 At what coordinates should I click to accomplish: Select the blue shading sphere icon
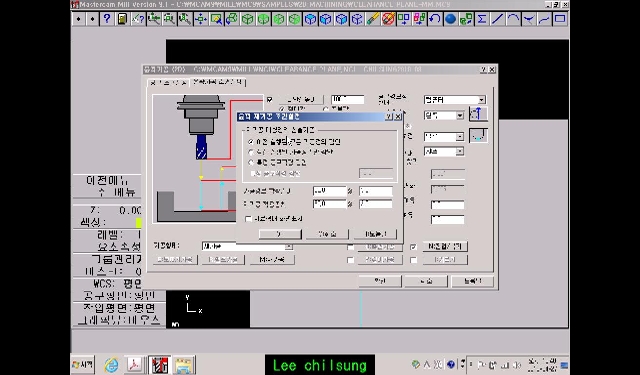[x=450, y=19]
